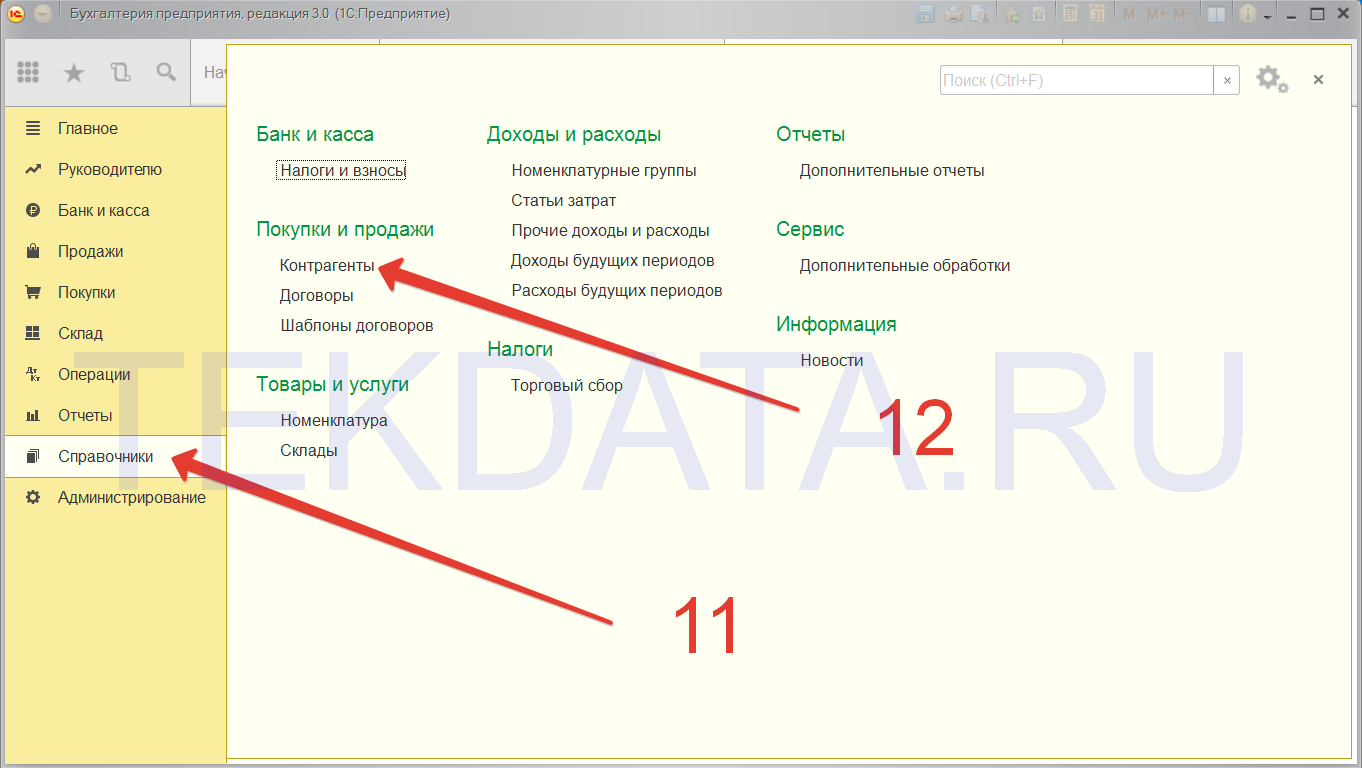Open Расходы будущих периодов

pyautogui.click(x=617, y=290)
